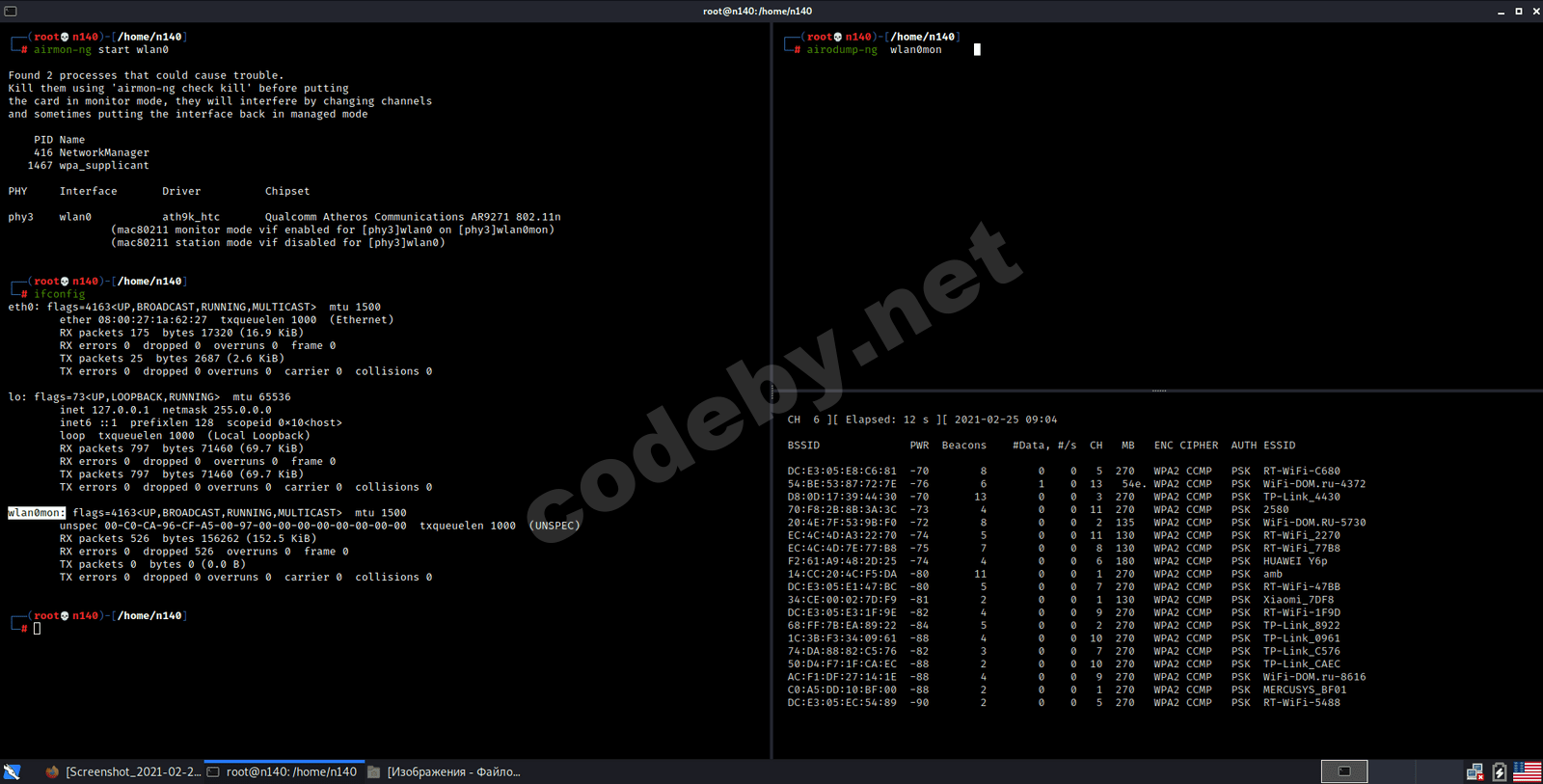Click the disconnected network tray icon
1543x784 pixels.
[x=1475, y=771]
